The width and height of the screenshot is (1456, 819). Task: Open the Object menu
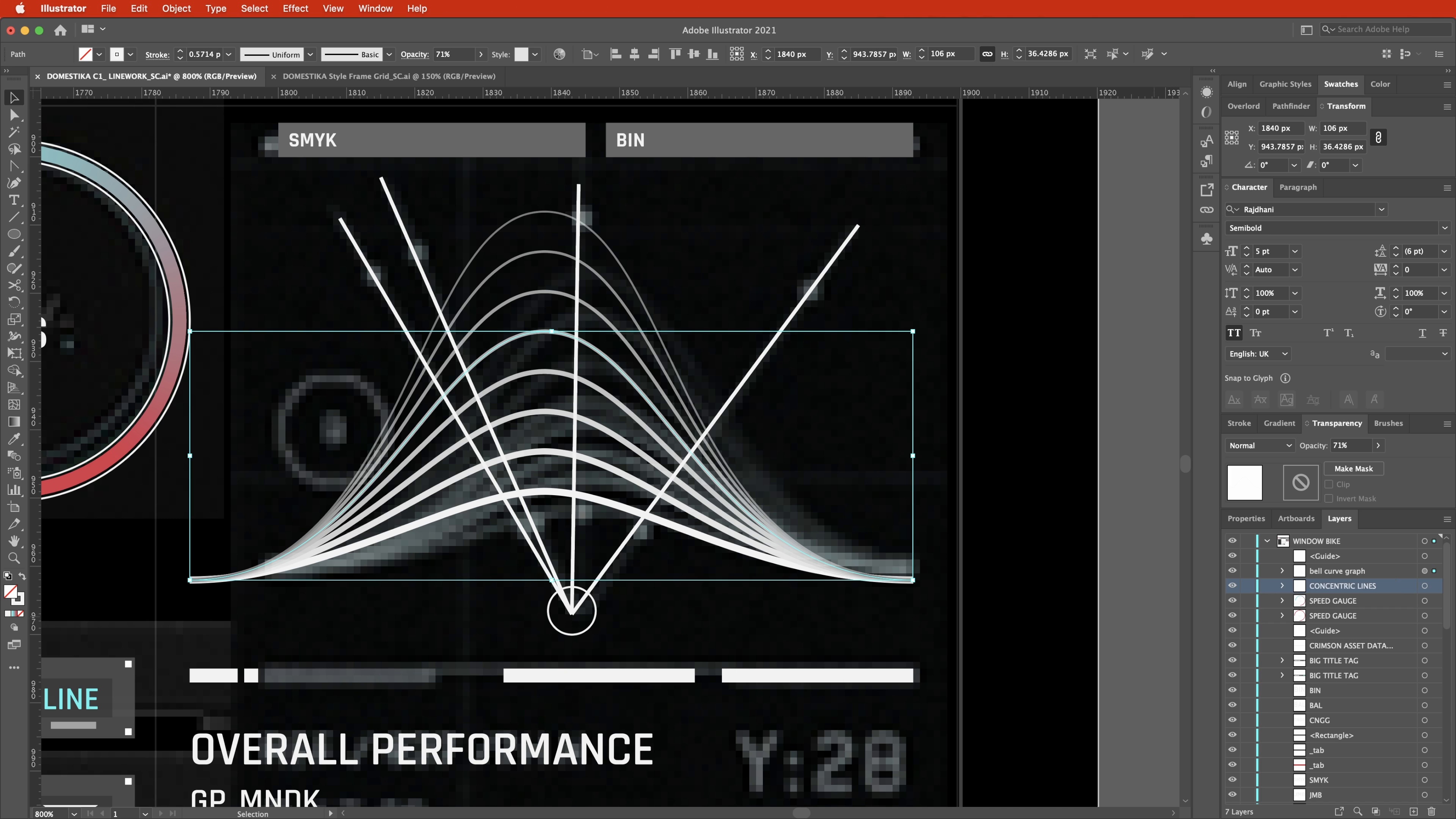(176, 8)
